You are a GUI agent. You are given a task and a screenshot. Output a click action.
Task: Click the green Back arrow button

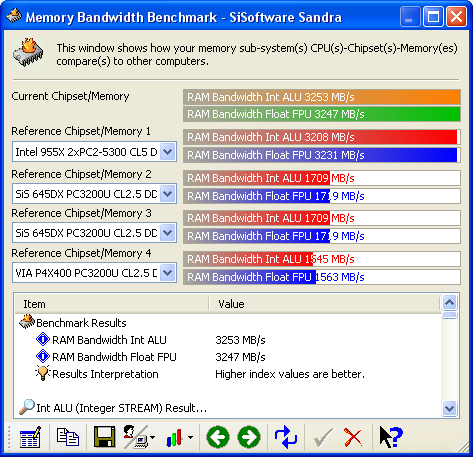coord(218,437)
